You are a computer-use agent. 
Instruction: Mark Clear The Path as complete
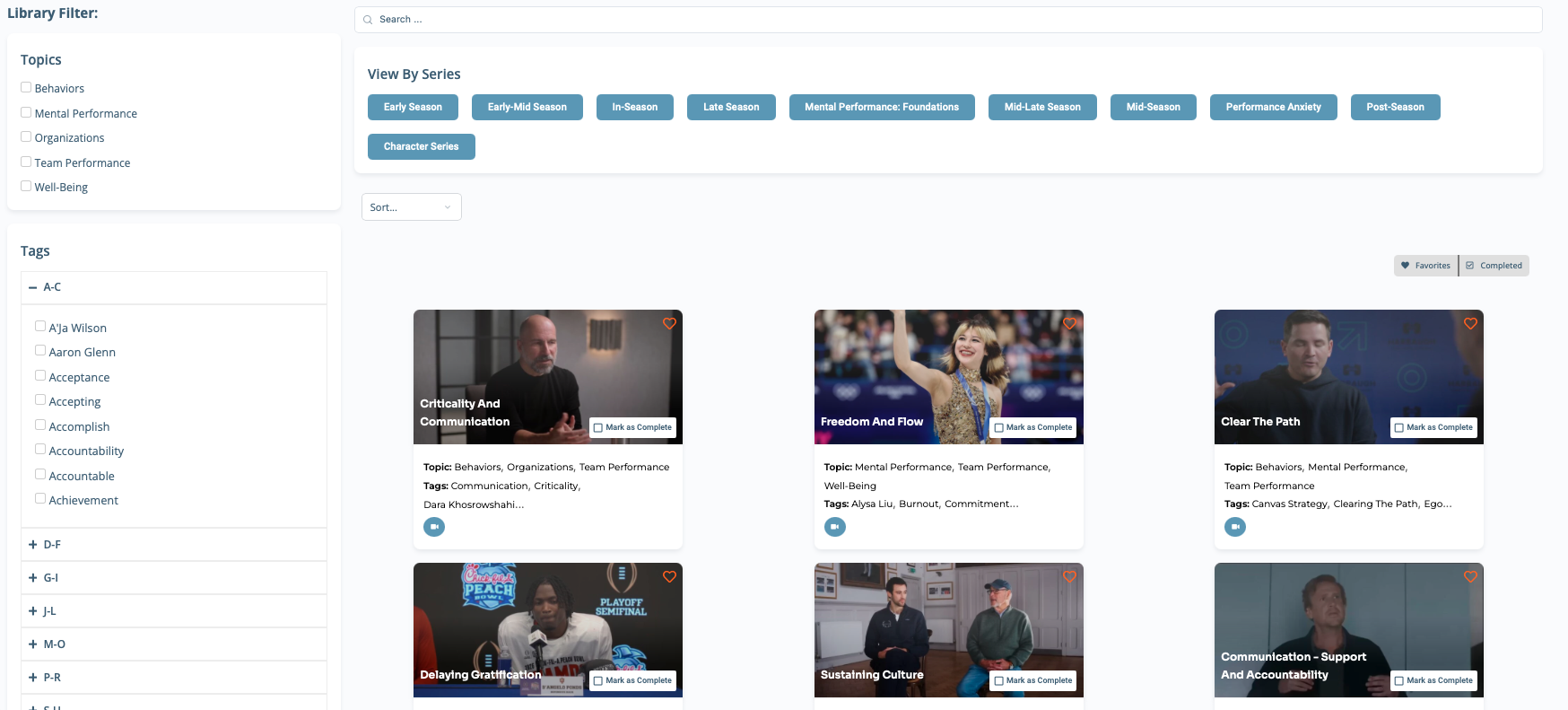(1433, 427)
